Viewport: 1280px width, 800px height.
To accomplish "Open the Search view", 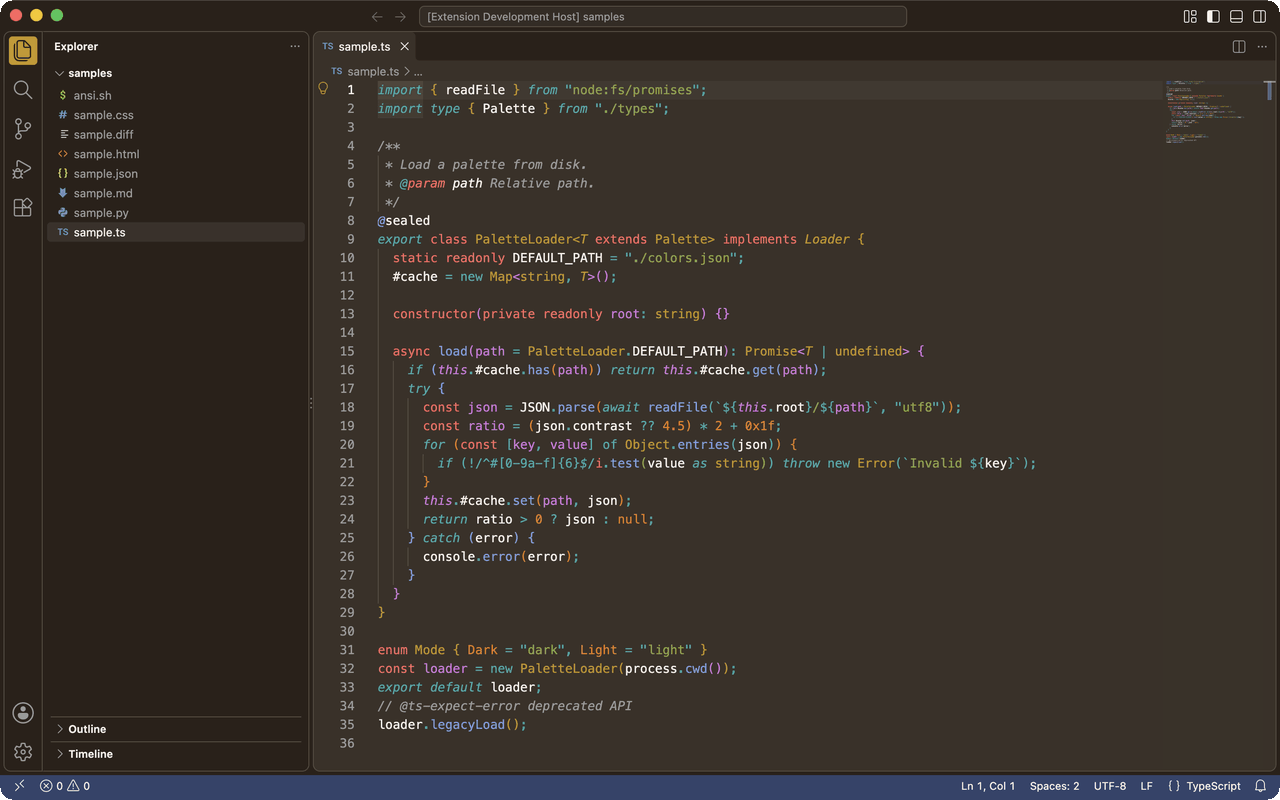I will coord(23,89).
